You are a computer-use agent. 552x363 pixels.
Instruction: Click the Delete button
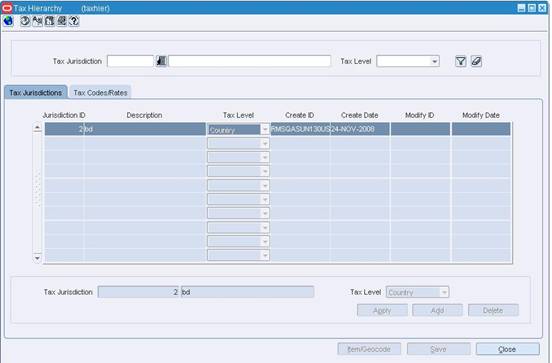[x=493, y=310]
